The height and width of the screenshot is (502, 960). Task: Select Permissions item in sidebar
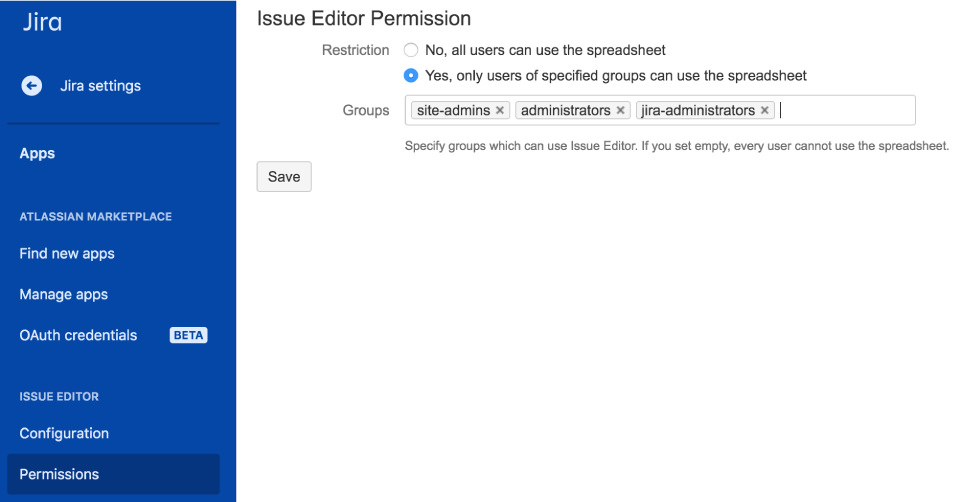pyautogui.click(x=113, y=474)
